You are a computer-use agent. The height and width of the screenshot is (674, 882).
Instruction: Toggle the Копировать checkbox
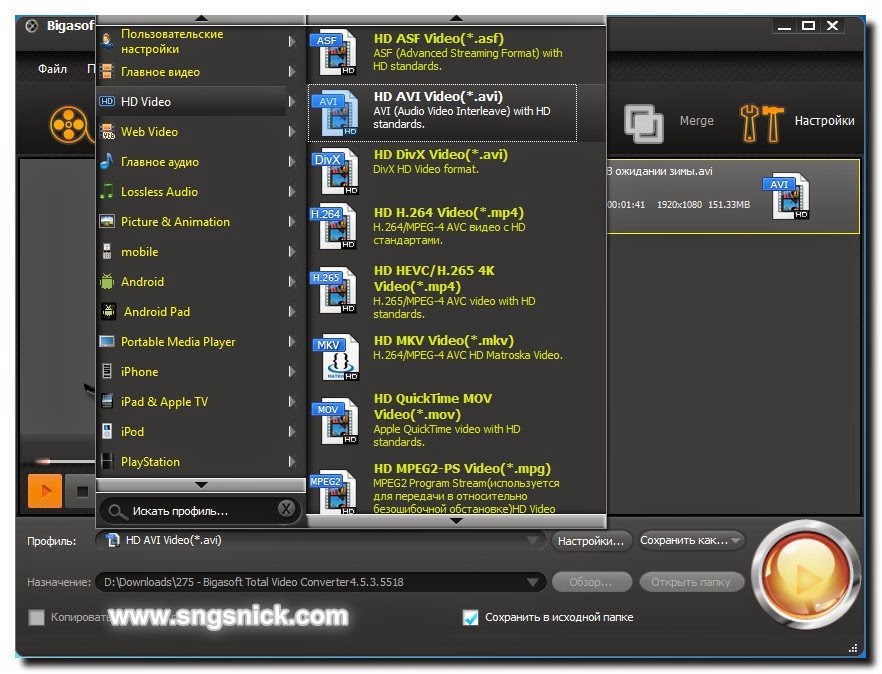37,617
